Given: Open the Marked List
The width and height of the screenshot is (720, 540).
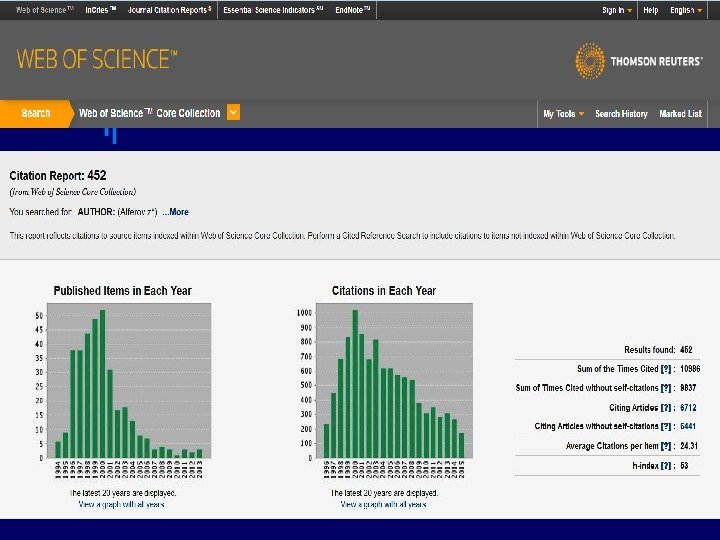Looking at the screenshot, I should [681, 113].
